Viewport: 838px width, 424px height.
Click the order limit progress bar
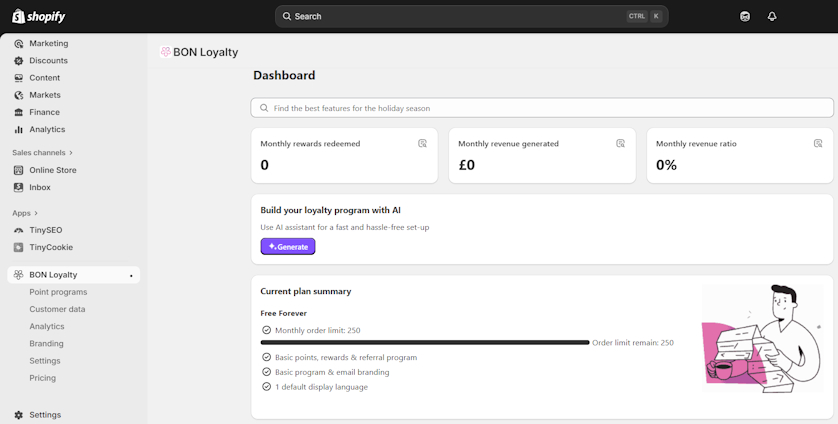click(425, 342)
